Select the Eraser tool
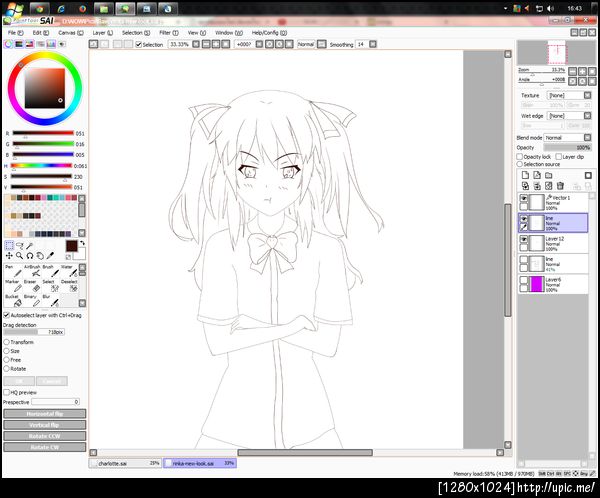This screenshot has height=498, width=600. pos(33,286)
